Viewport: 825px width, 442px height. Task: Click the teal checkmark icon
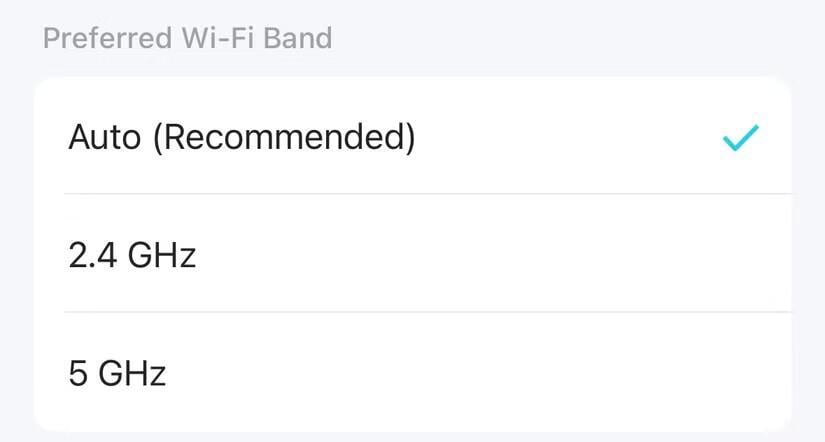tap(741, 138)
